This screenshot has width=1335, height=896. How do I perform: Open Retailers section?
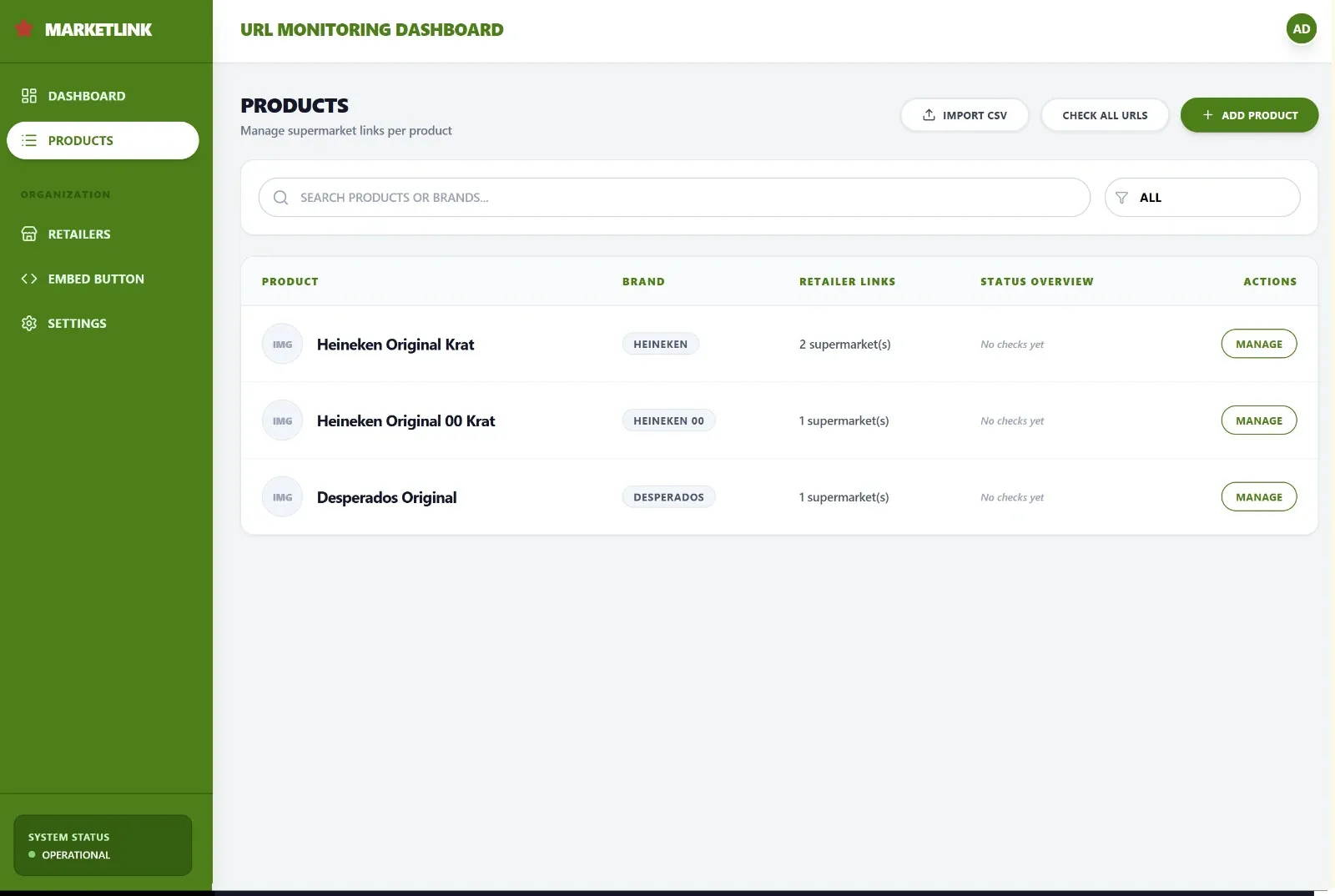tap(103, 234)
